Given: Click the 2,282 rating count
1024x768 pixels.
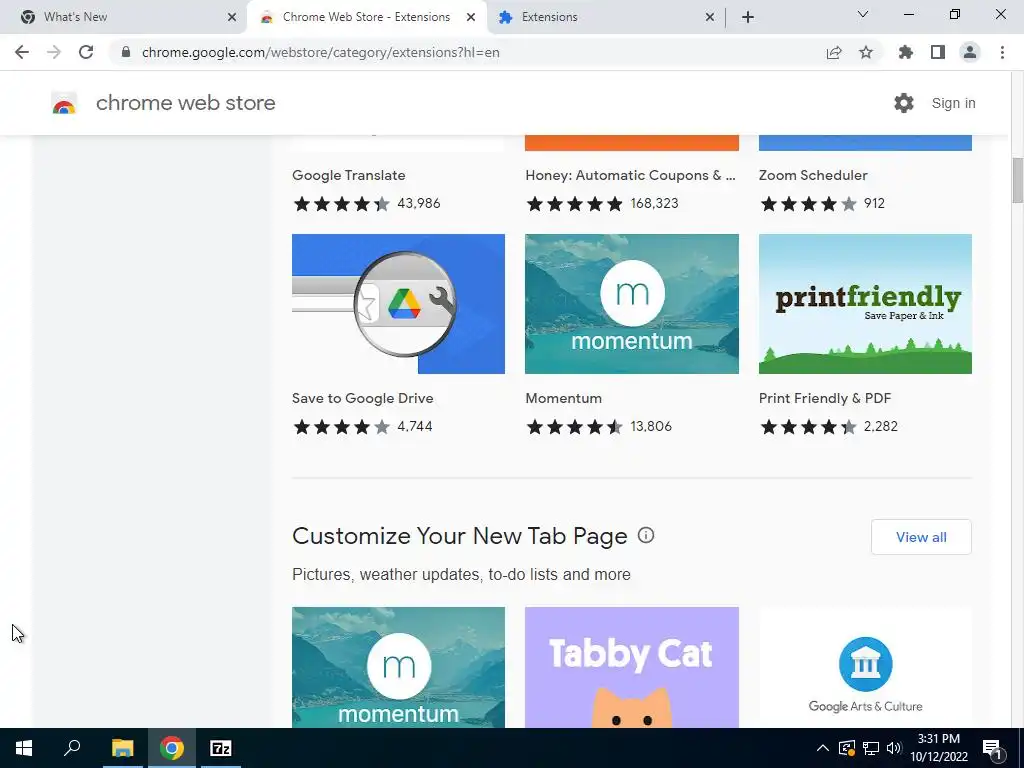Looking at the screenshot, I should (880, 426).
